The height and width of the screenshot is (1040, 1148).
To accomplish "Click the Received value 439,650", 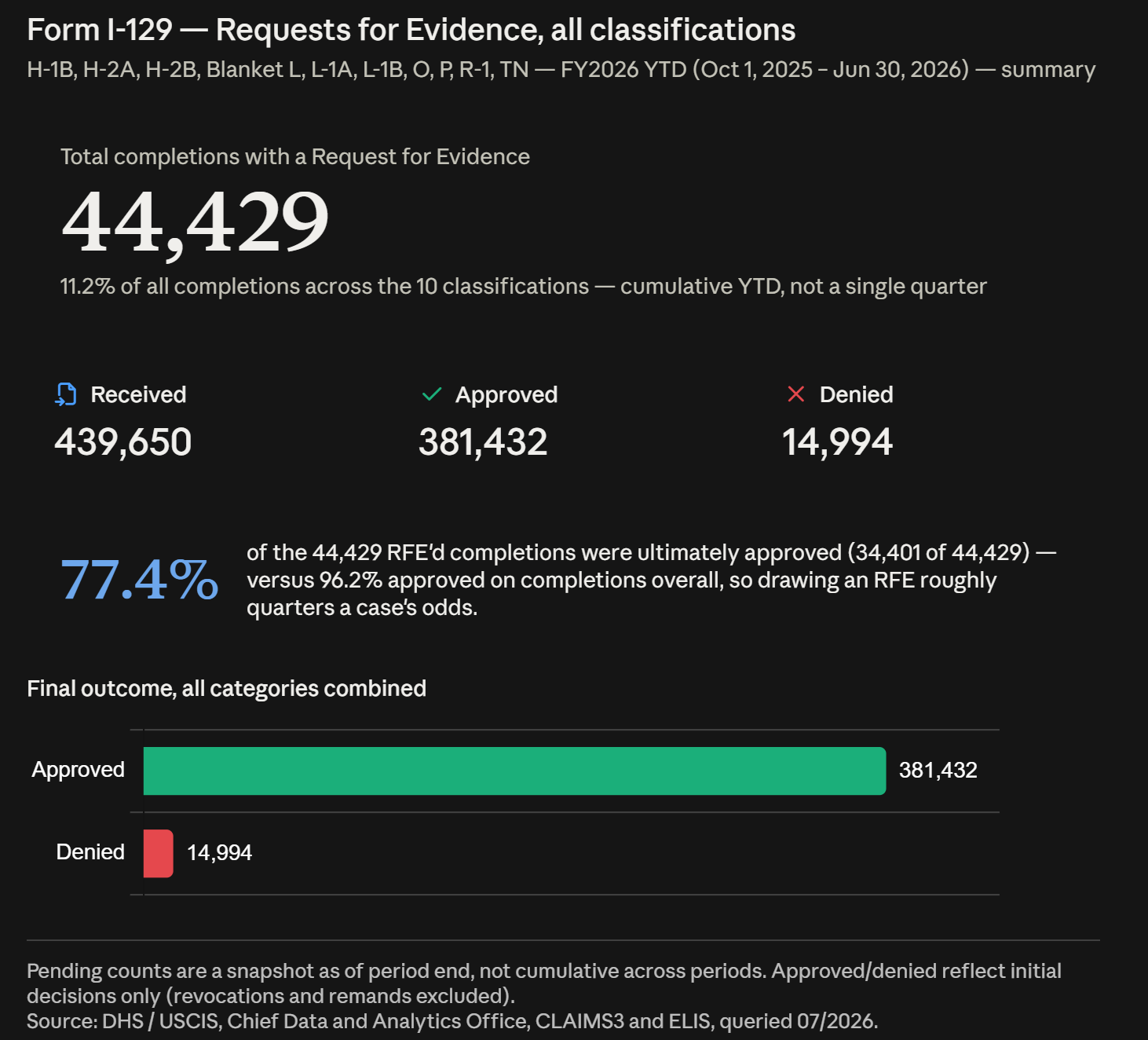I will pos(123,442).
